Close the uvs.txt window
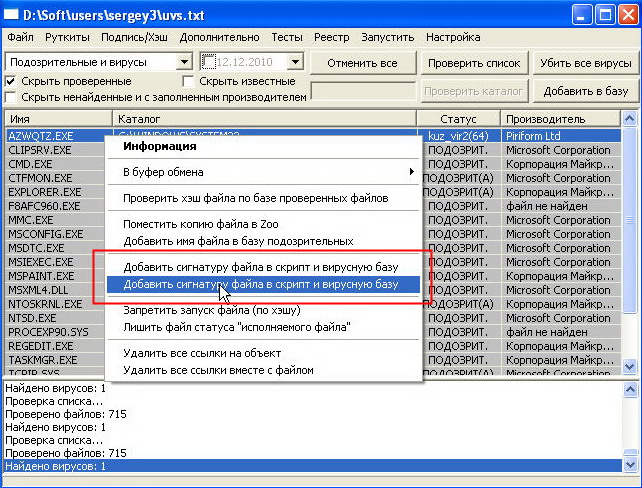Viewport: 642px width, 488px height. click(628, 16)
